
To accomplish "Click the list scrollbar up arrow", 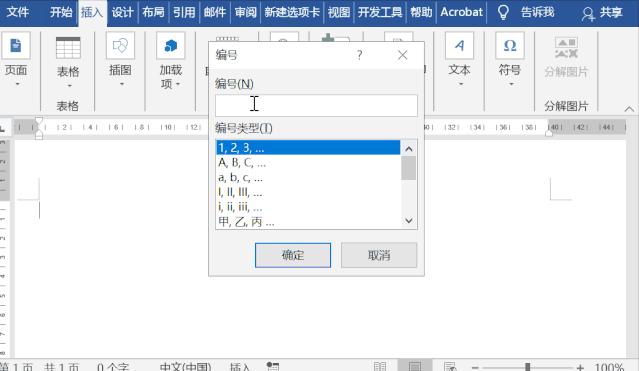I will pyautogui.click(x=409, y=149).
